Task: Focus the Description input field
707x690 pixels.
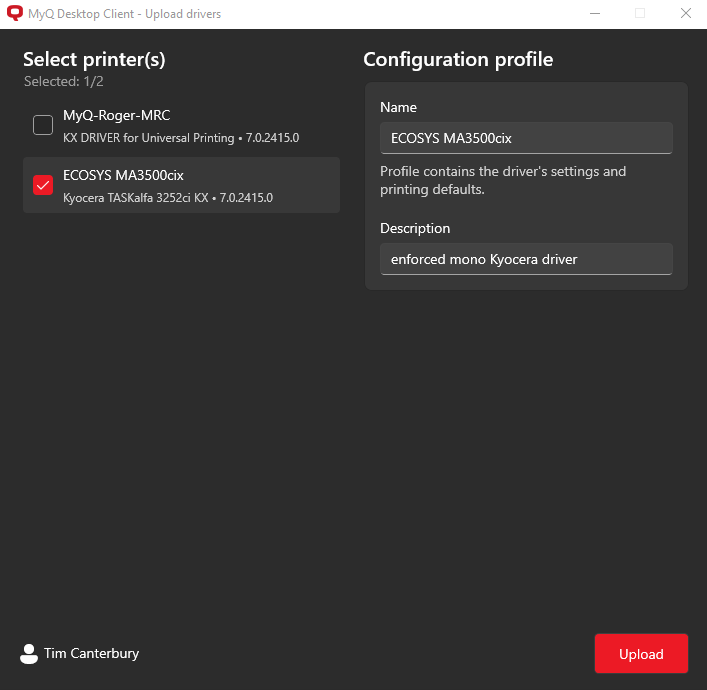Action: pos(526,259)
